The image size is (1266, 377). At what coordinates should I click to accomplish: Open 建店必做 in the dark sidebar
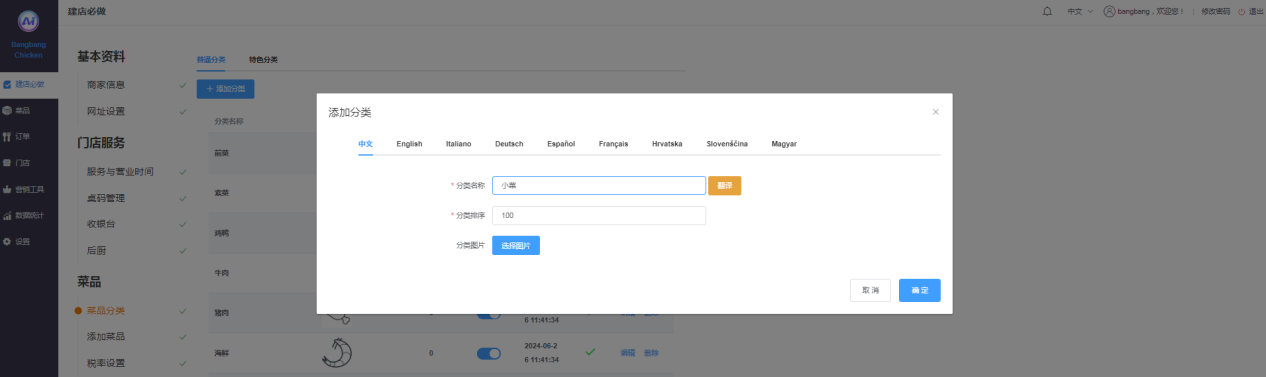(x=29, y=84)
